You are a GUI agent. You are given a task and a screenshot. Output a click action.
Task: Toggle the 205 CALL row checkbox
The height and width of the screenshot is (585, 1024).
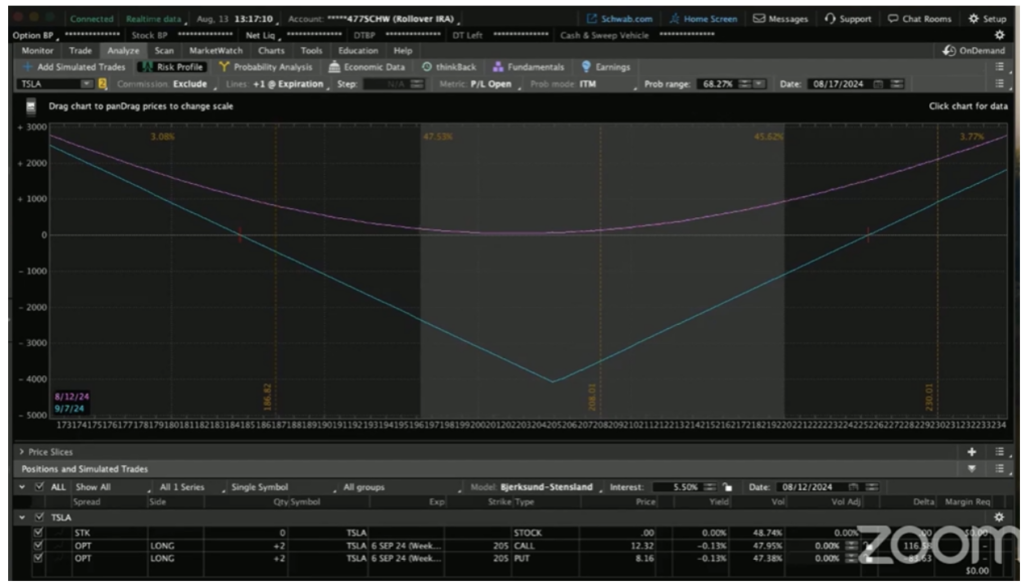click(x=38, y=545)
